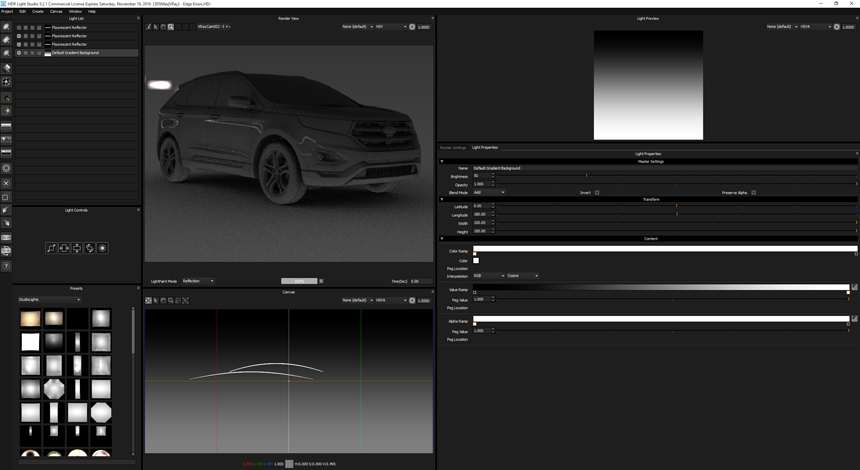Open the Project menu
The image size is (860, 470).
7,11
